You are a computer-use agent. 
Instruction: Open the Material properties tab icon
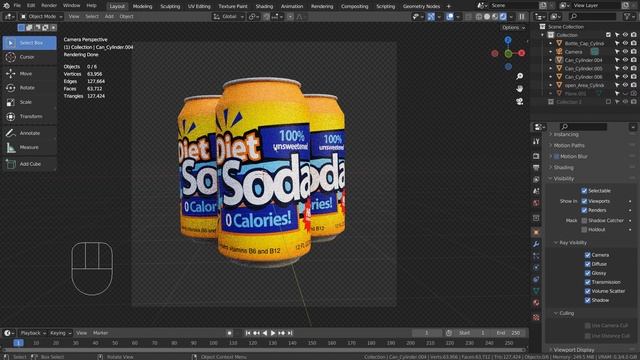[536, 303]
